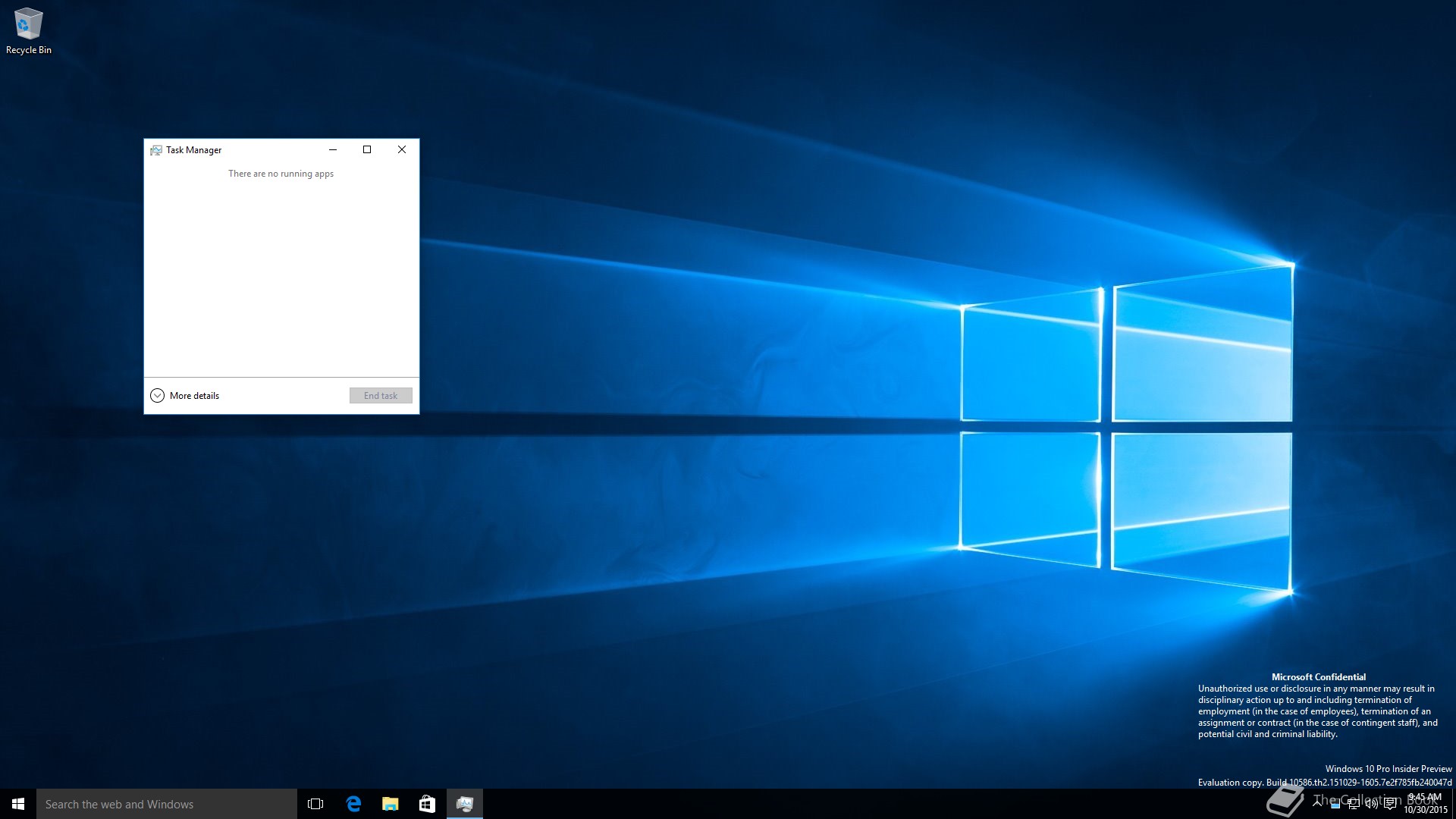This screenshot has width=1456, height=819.
Task: Minimize the Task Manager window
Action: pos(332,149)
